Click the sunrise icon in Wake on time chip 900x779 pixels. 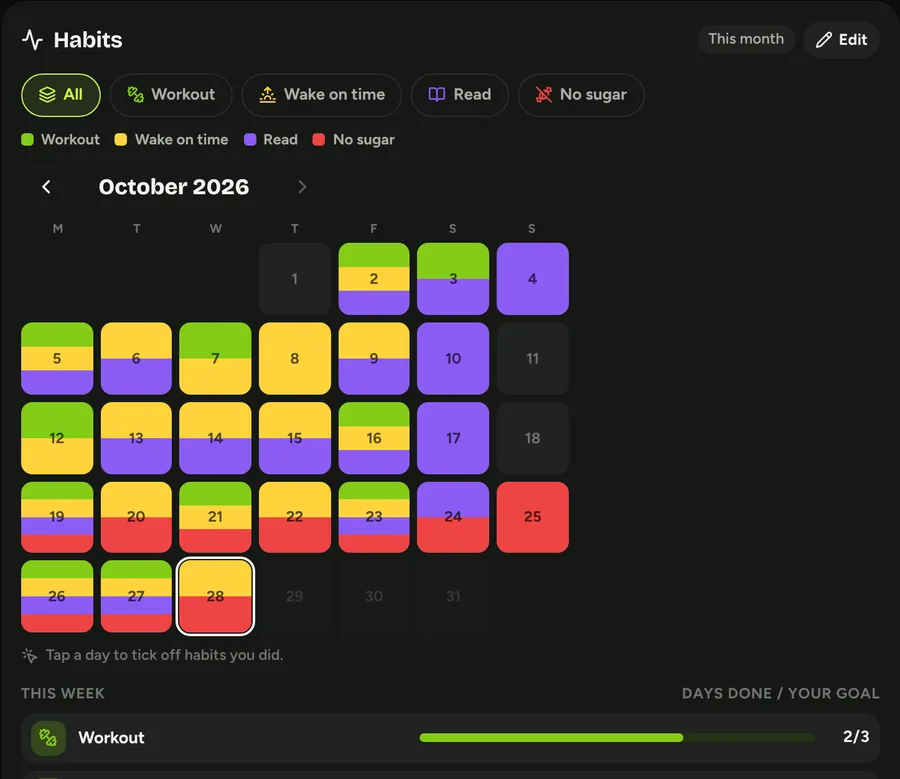(267, 95)
